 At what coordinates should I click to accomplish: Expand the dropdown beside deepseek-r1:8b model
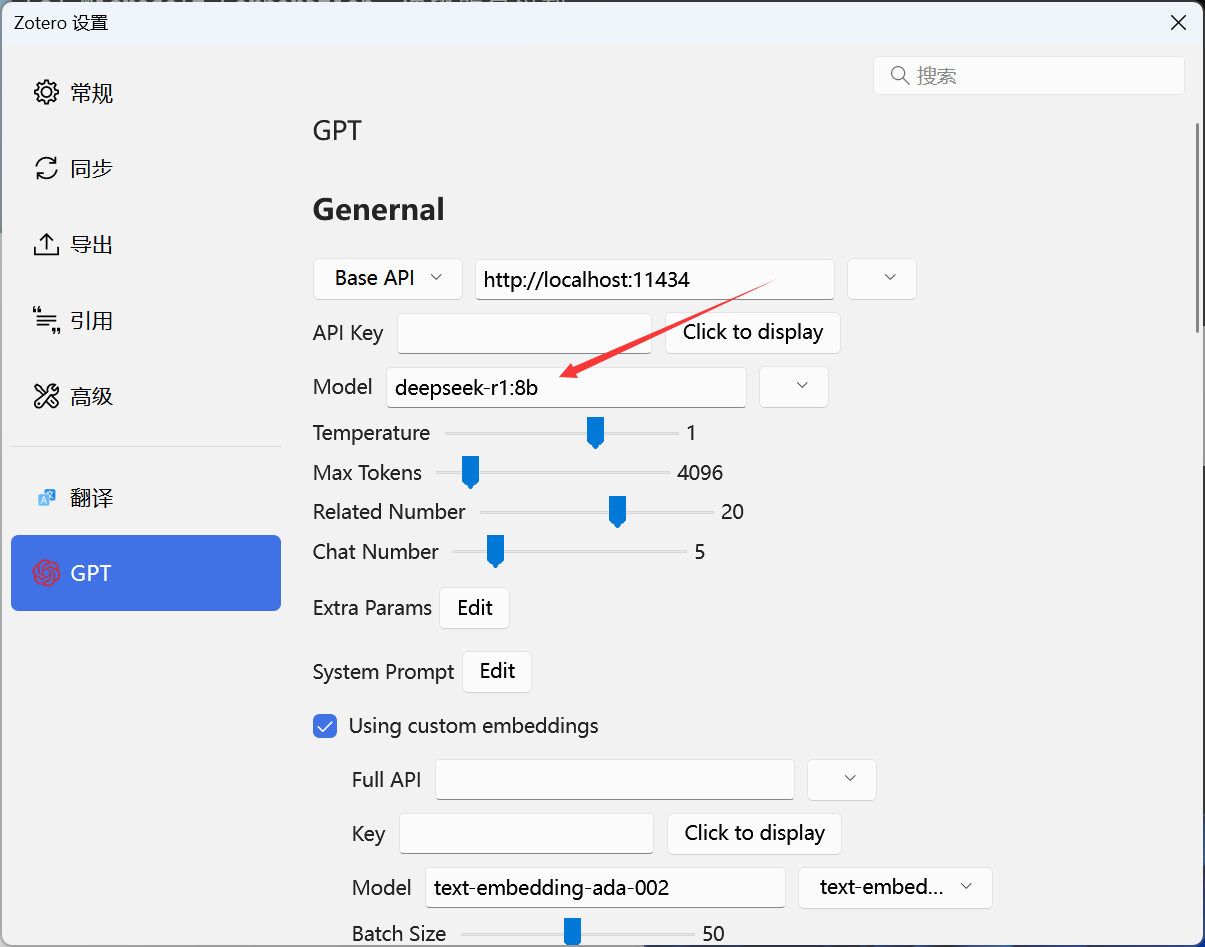[794, 387]
